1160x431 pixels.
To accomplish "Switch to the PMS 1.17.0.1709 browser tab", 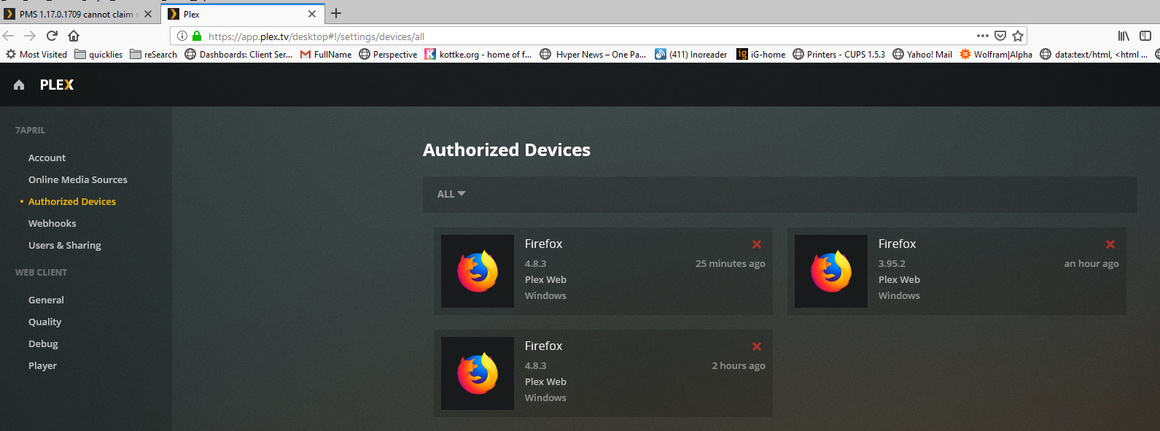I will pos(79,13).
